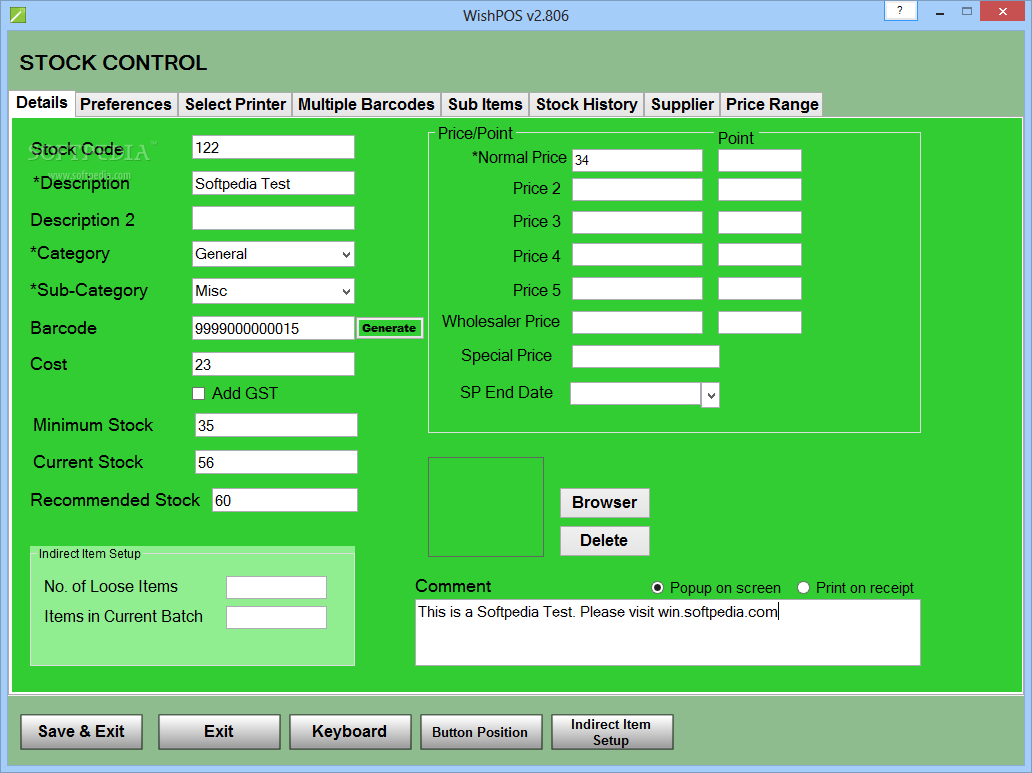The height and width of the screenshot is (773, 1032).
Task: Click the Generate barcode button
Action: tap(389, 328)
